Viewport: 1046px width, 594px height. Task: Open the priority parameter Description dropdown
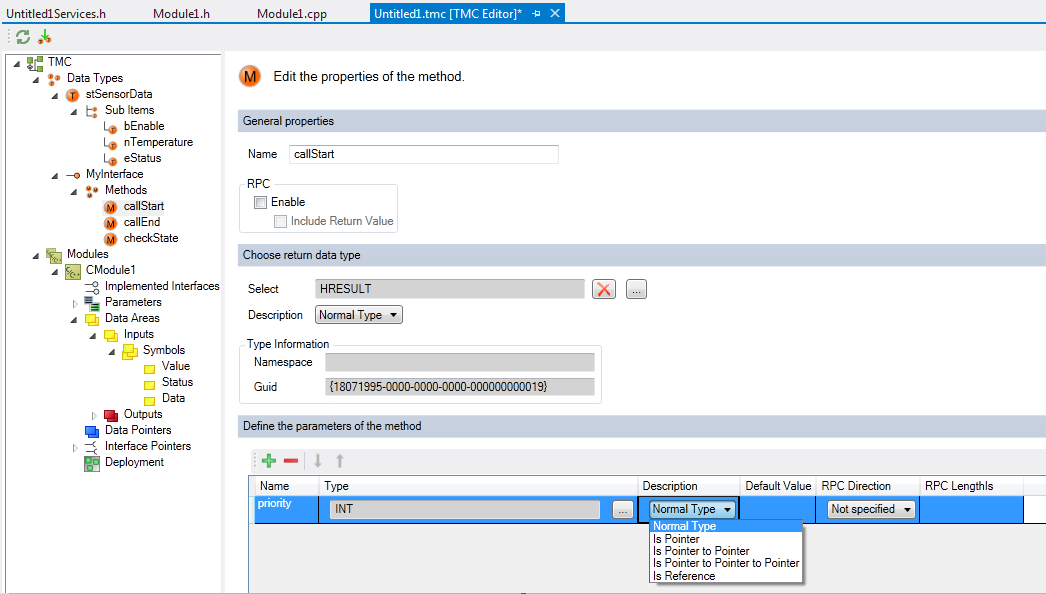692,509
